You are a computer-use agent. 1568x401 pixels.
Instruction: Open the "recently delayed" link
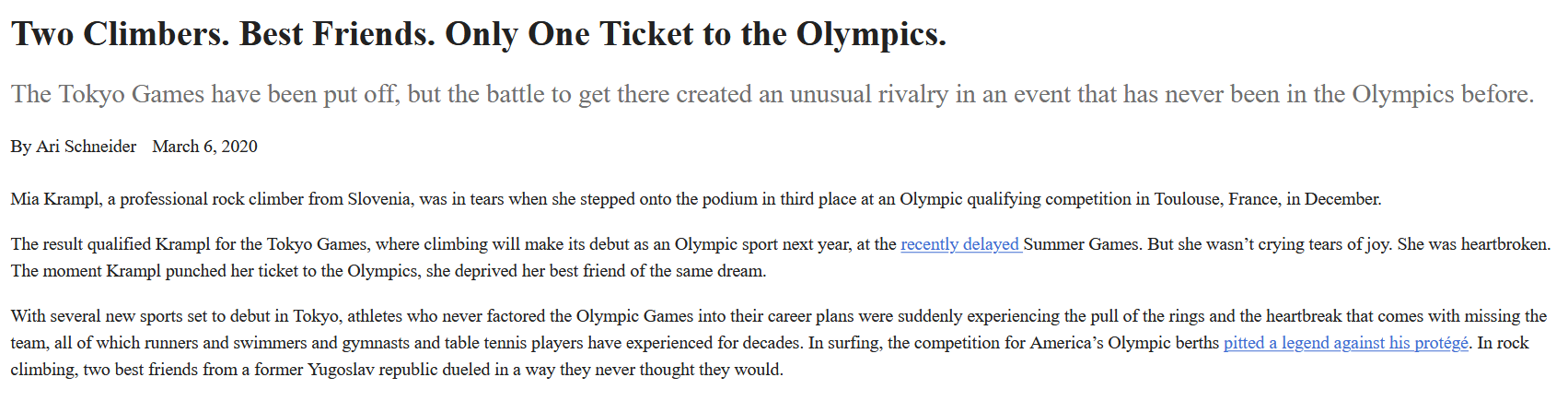tap(961, 244)
